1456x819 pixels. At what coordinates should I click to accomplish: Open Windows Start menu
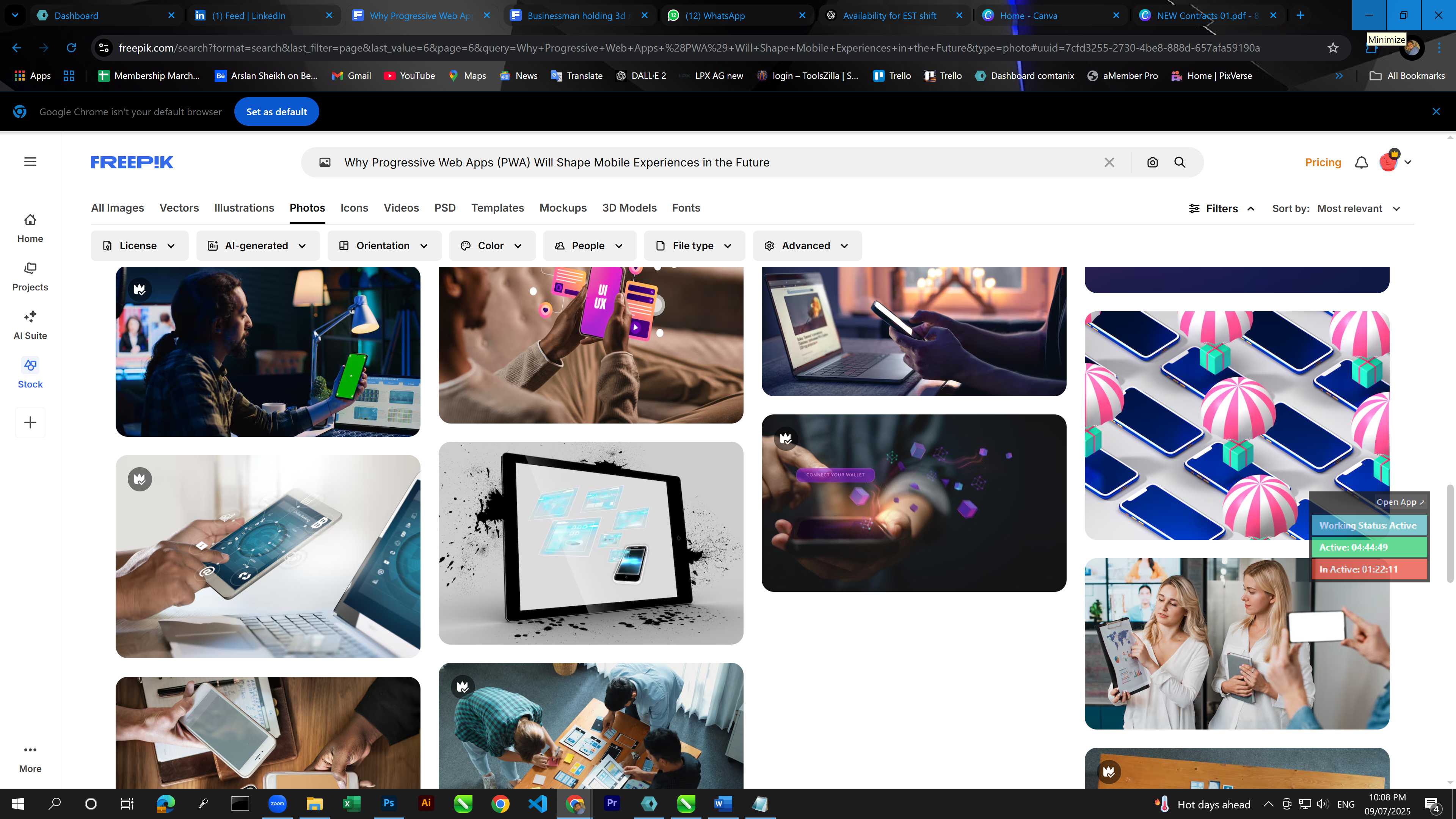click(17, 803)
